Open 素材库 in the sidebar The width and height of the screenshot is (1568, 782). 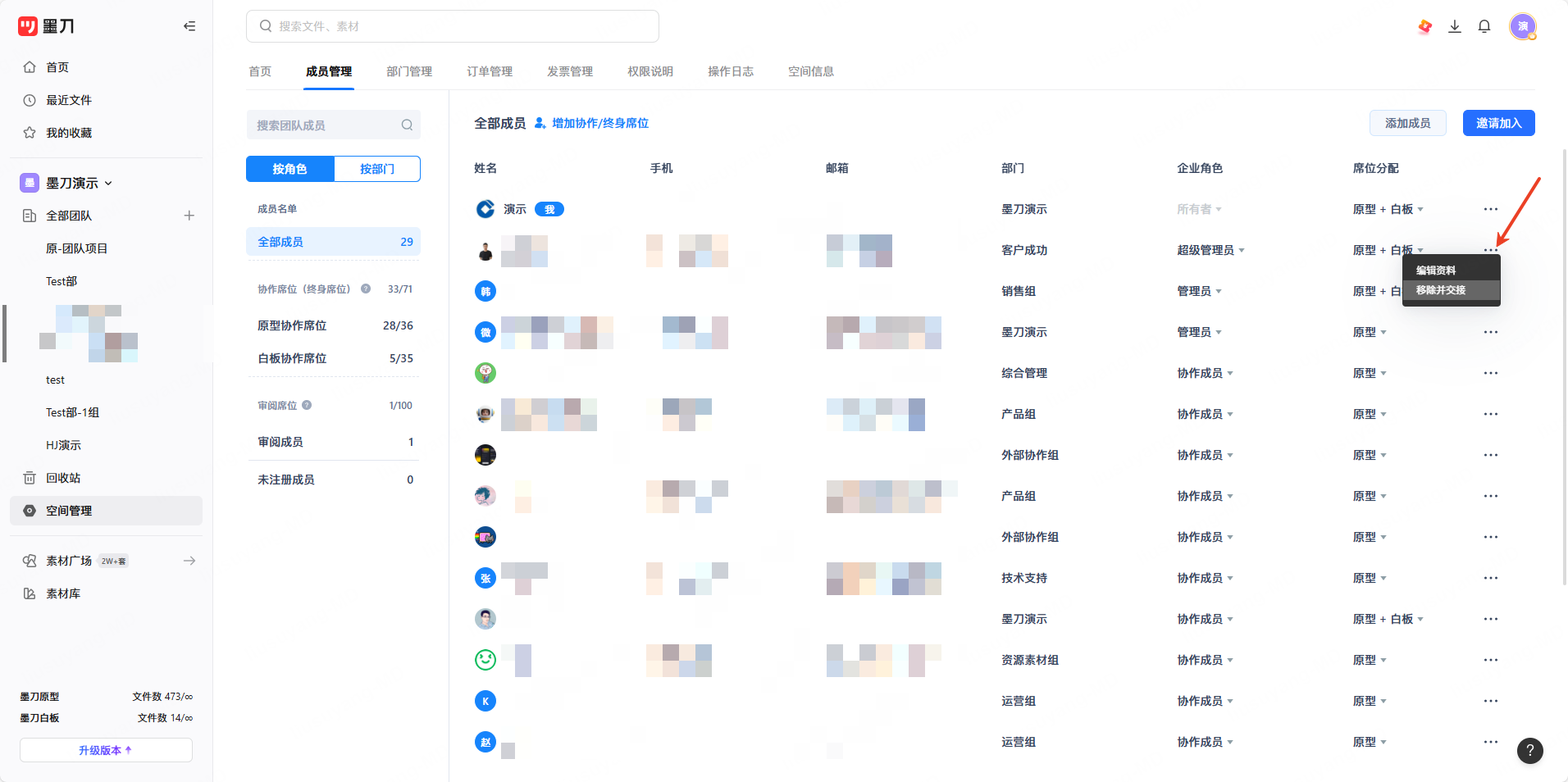pyautogui.click(x=63, y=593)
